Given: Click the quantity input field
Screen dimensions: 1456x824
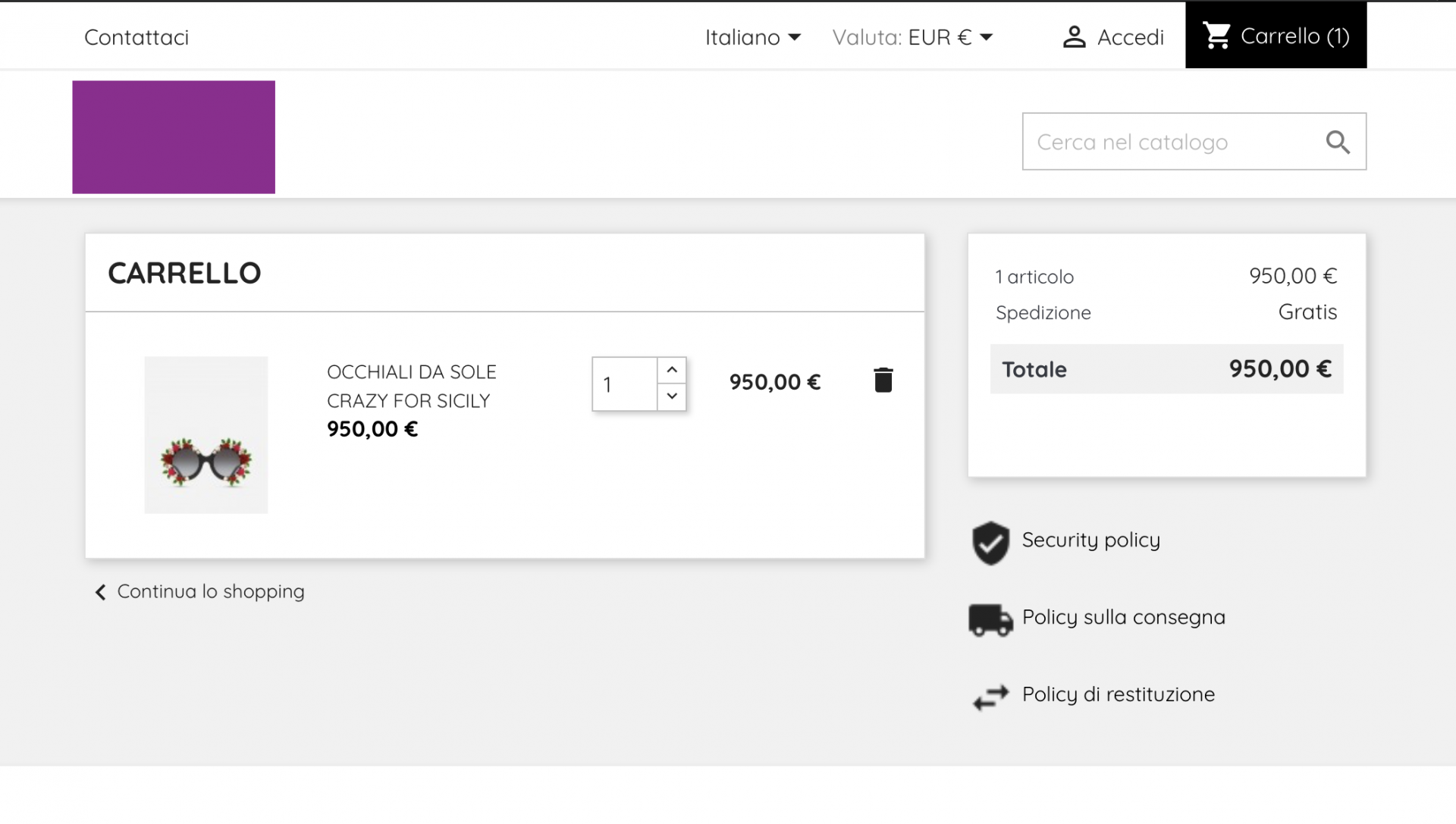Looking at the screenshot, I should 624,384.
